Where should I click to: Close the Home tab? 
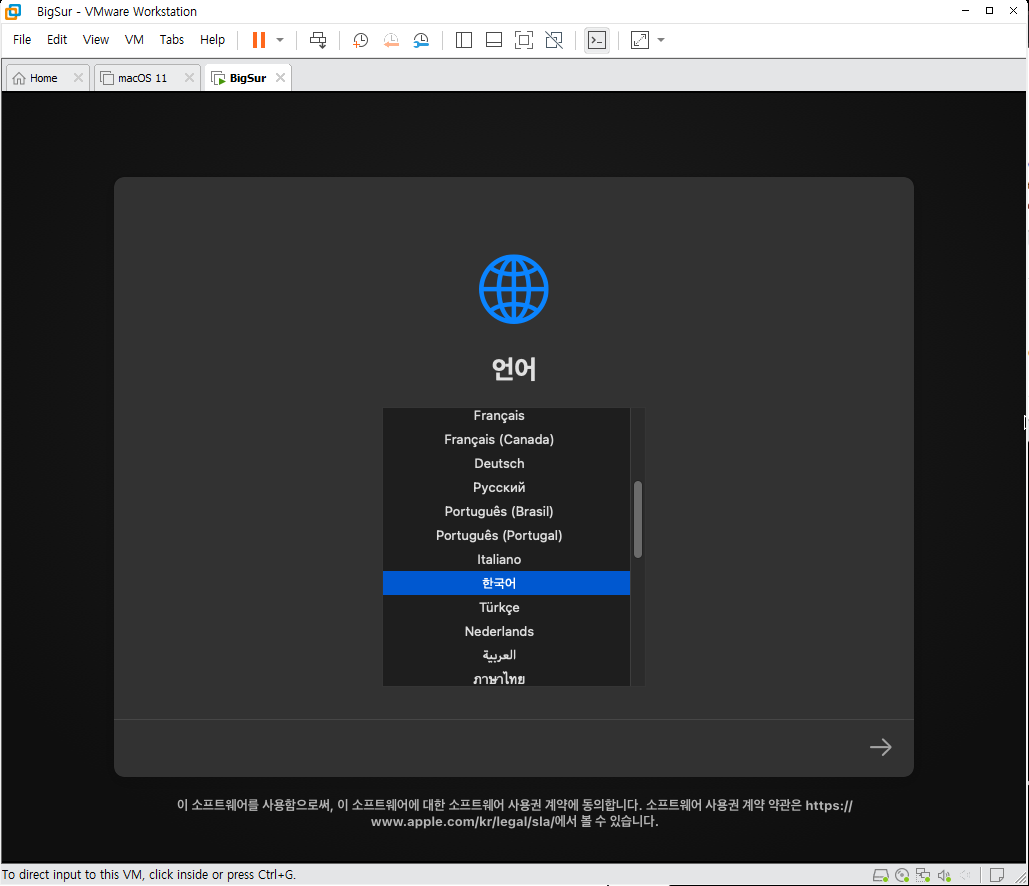click(78, 78)
